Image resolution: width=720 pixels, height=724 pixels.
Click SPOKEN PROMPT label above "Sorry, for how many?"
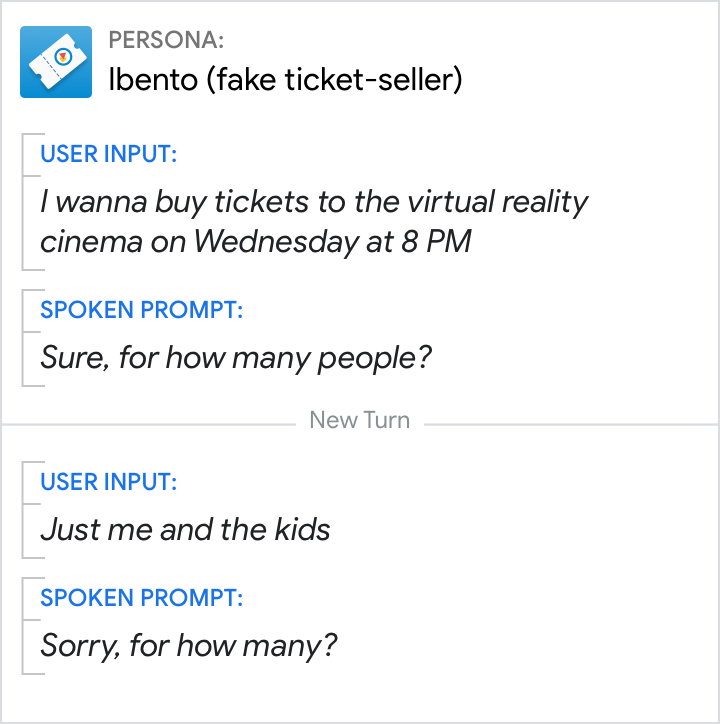point(141,598)
